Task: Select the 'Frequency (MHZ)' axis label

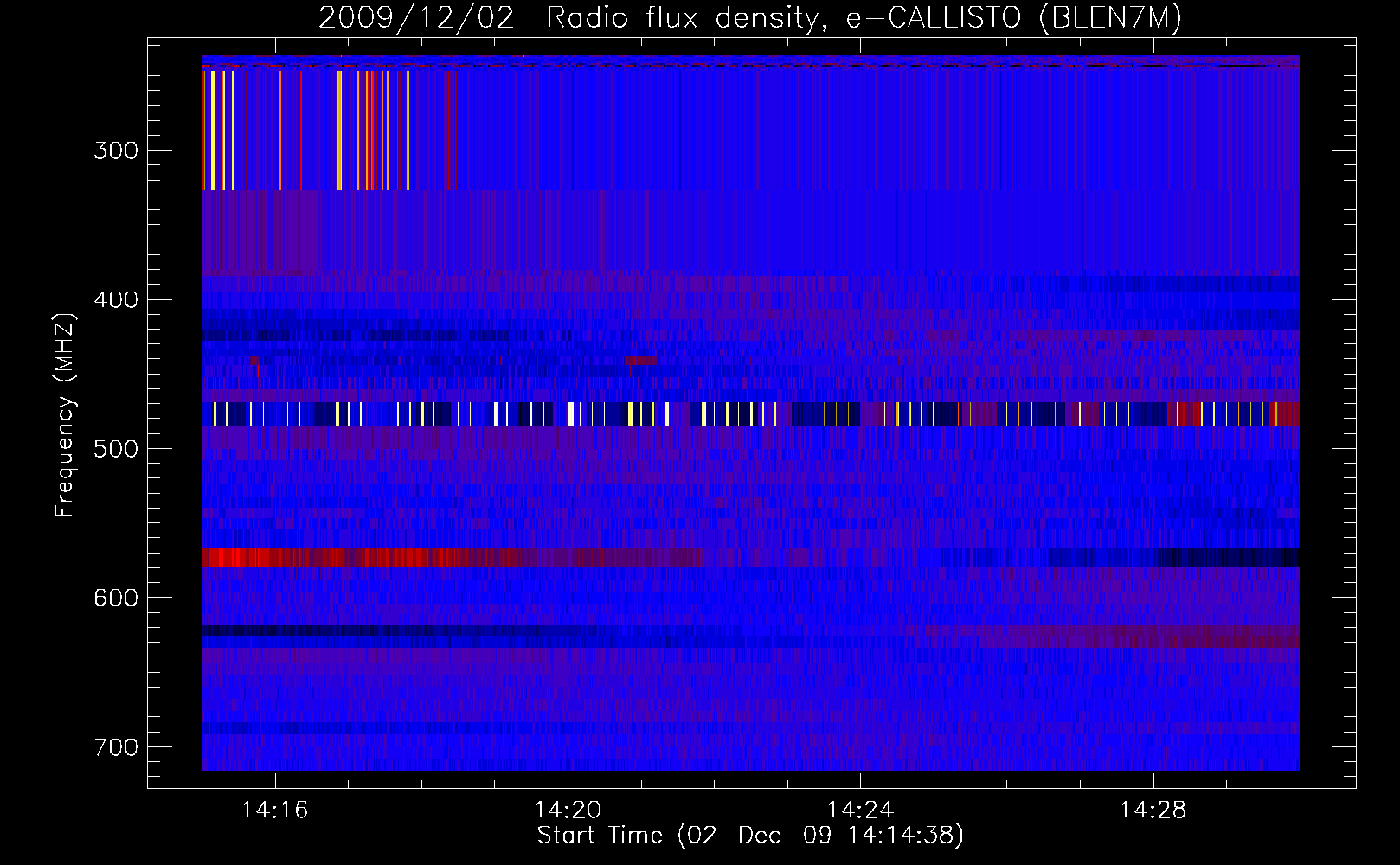Action: tap(65, 414)
